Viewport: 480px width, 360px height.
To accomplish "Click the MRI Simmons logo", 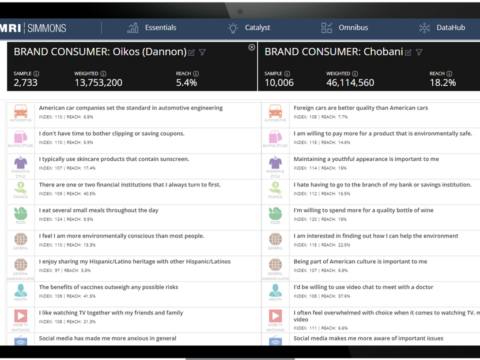I will pos(33,28).
